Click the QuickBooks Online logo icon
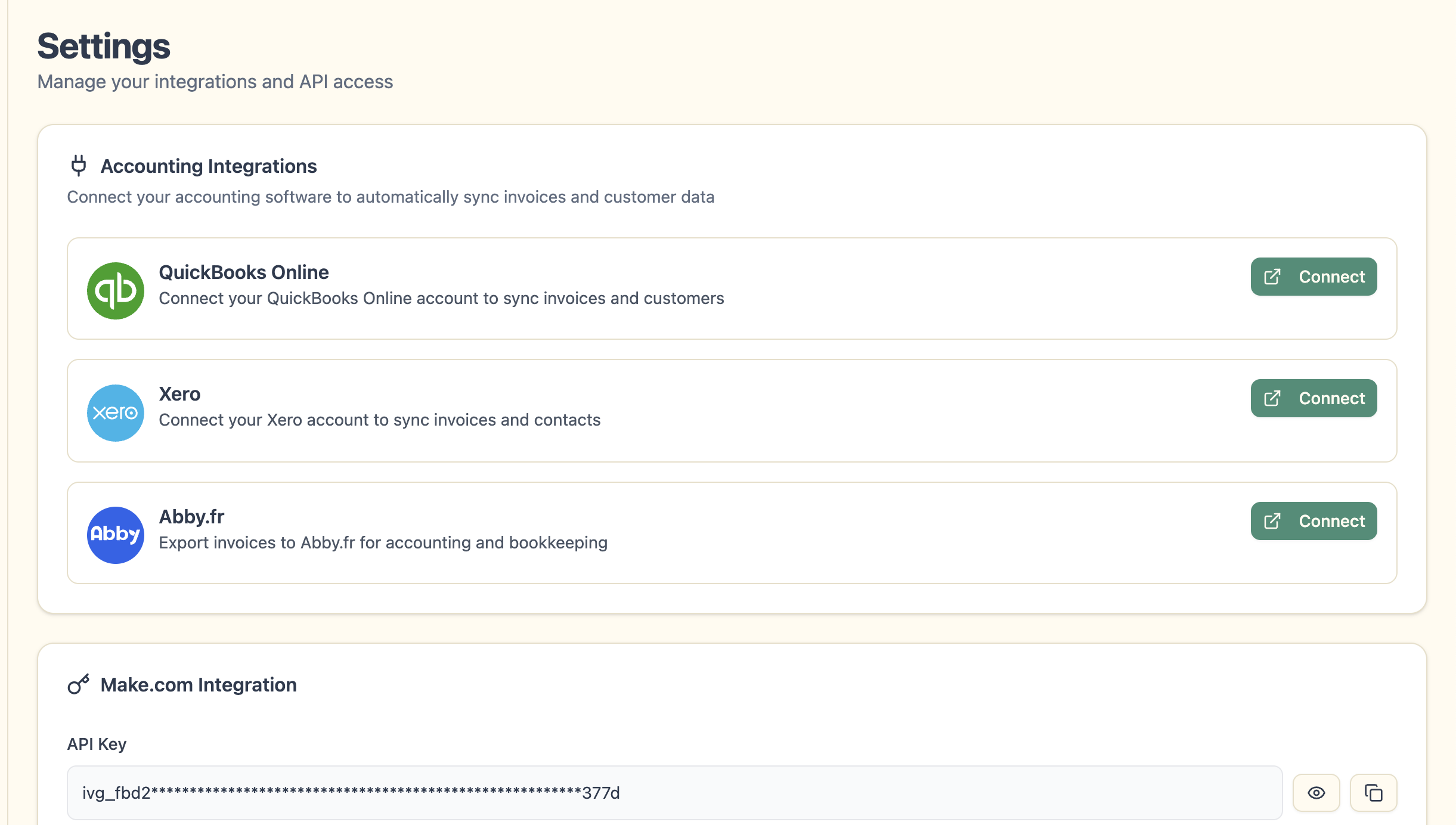 coord(116,290)
